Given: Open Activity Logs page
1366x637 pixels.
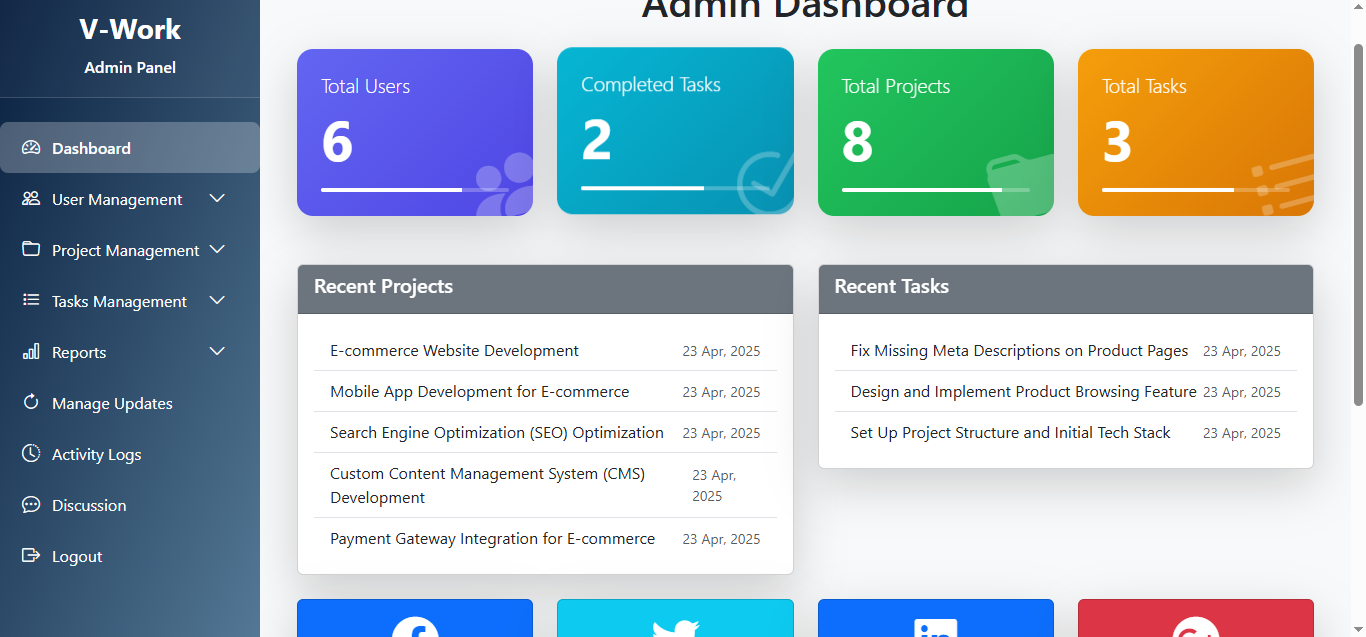Looking at the screenshot, I should [130, 454].
